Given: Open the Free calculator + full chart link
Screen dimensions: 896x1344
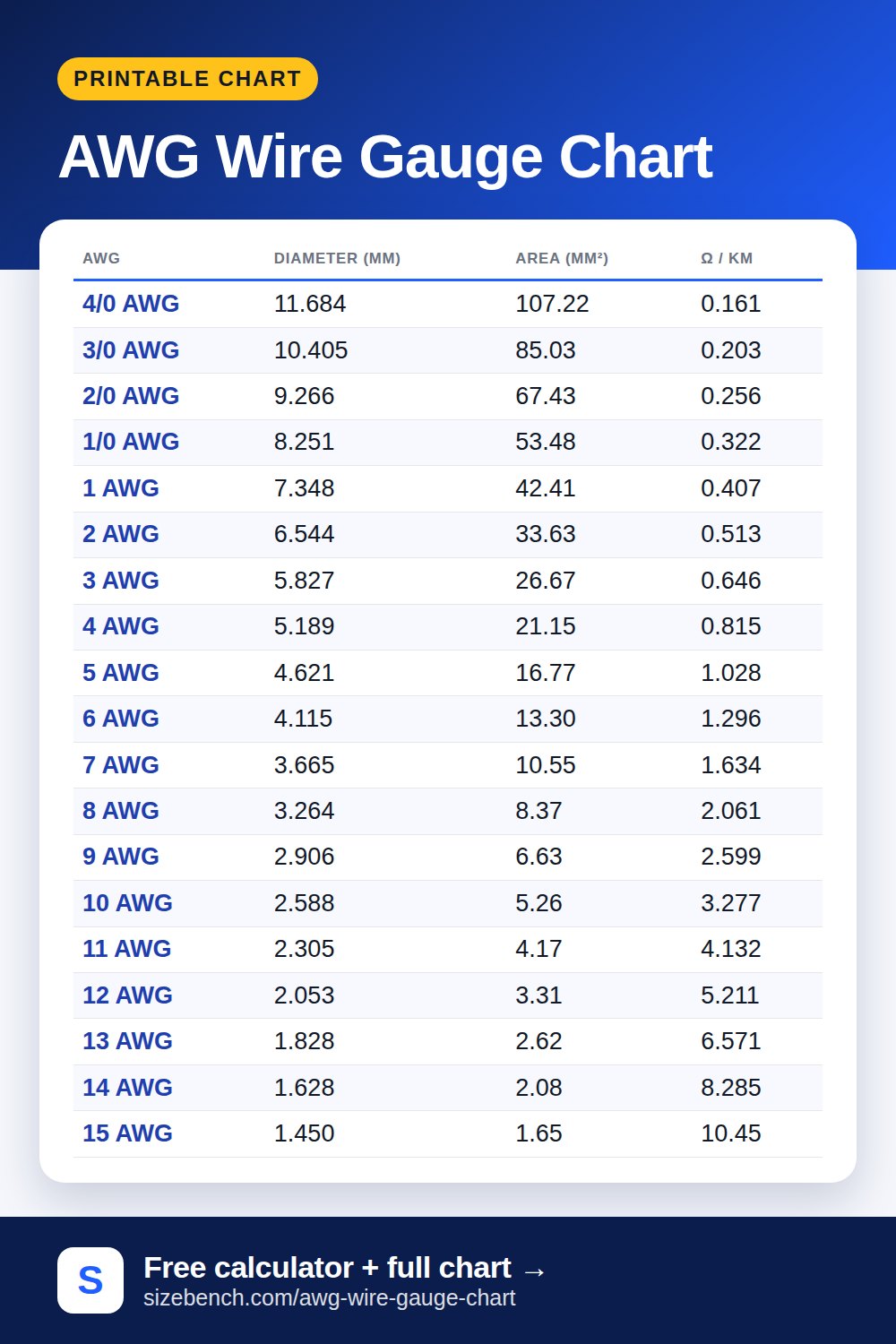Looking at the screenshot, I should 345,1268.
